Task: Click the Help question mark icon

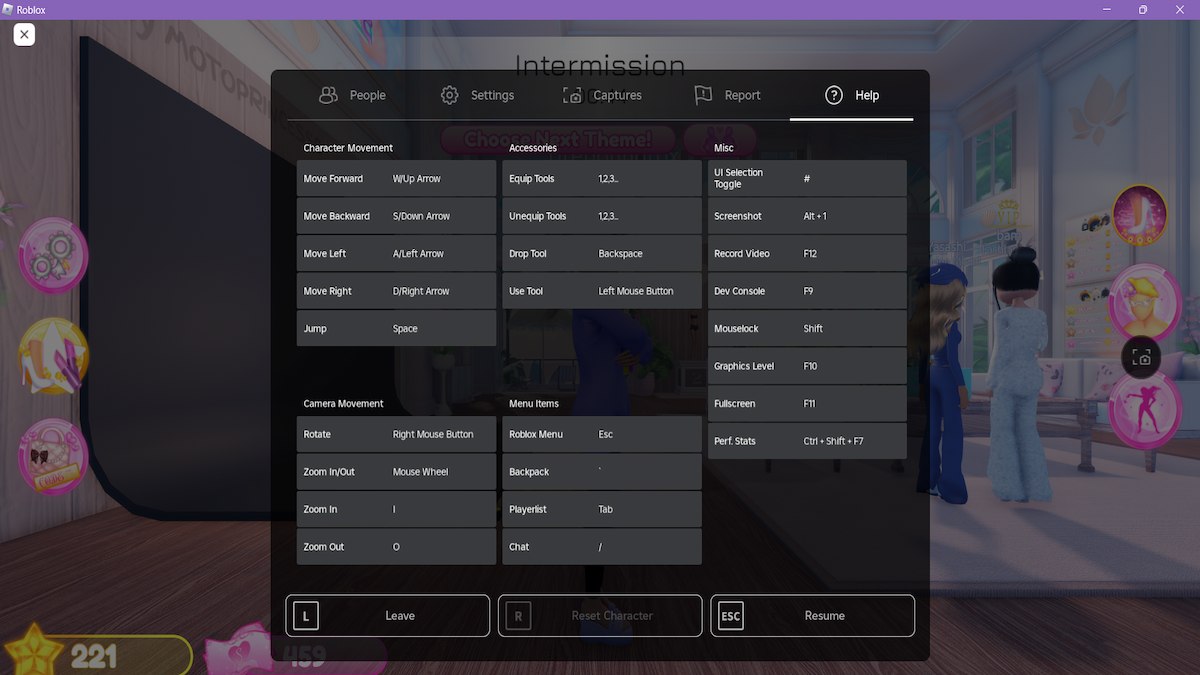Action: pyautogui.click(x=834, y=95)
